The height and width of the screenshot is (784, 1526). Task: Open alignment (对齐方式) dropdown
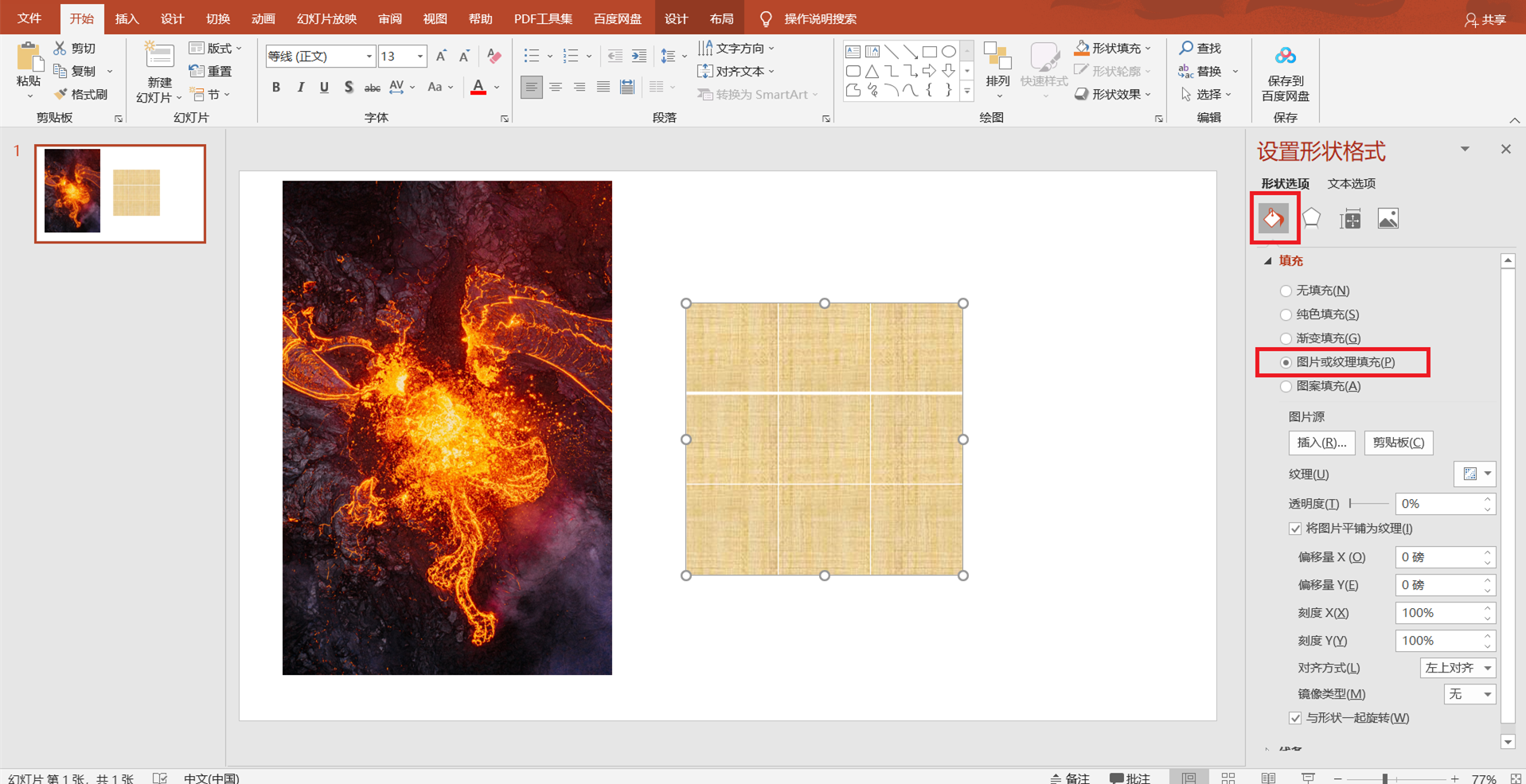(1458, 668)
